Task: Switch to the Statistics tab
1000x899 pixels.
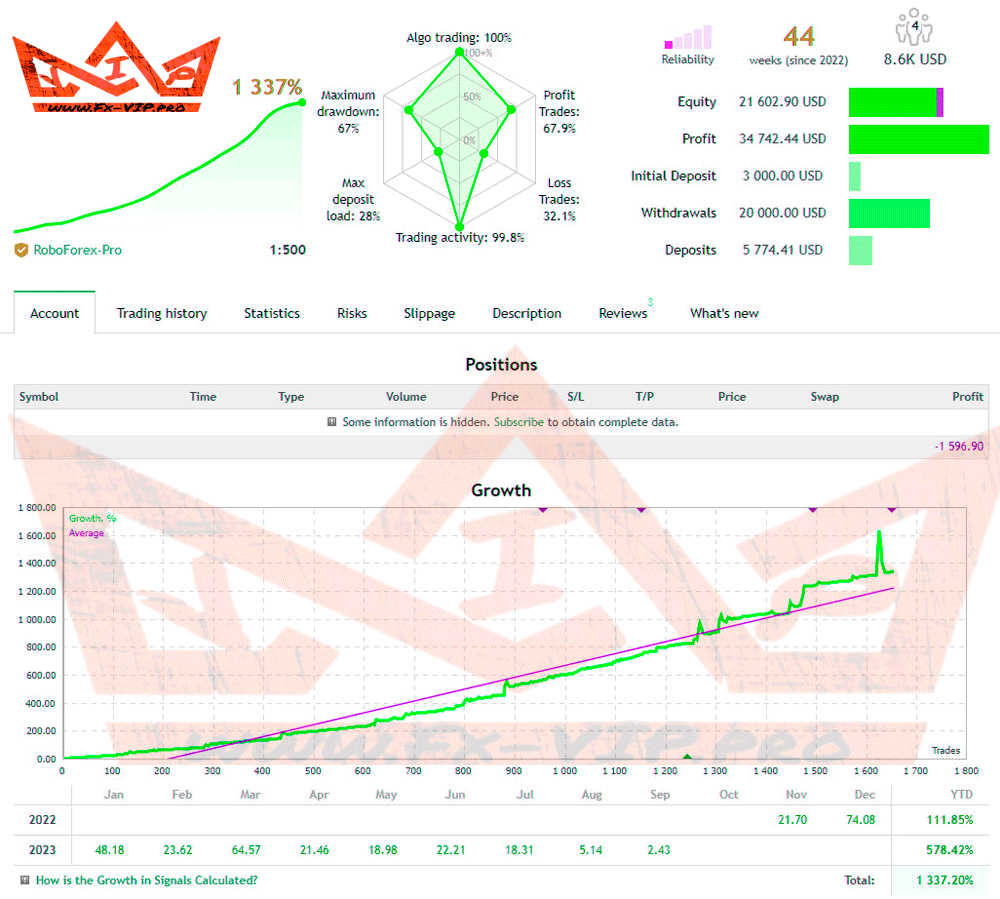Action: coord(272,313)
